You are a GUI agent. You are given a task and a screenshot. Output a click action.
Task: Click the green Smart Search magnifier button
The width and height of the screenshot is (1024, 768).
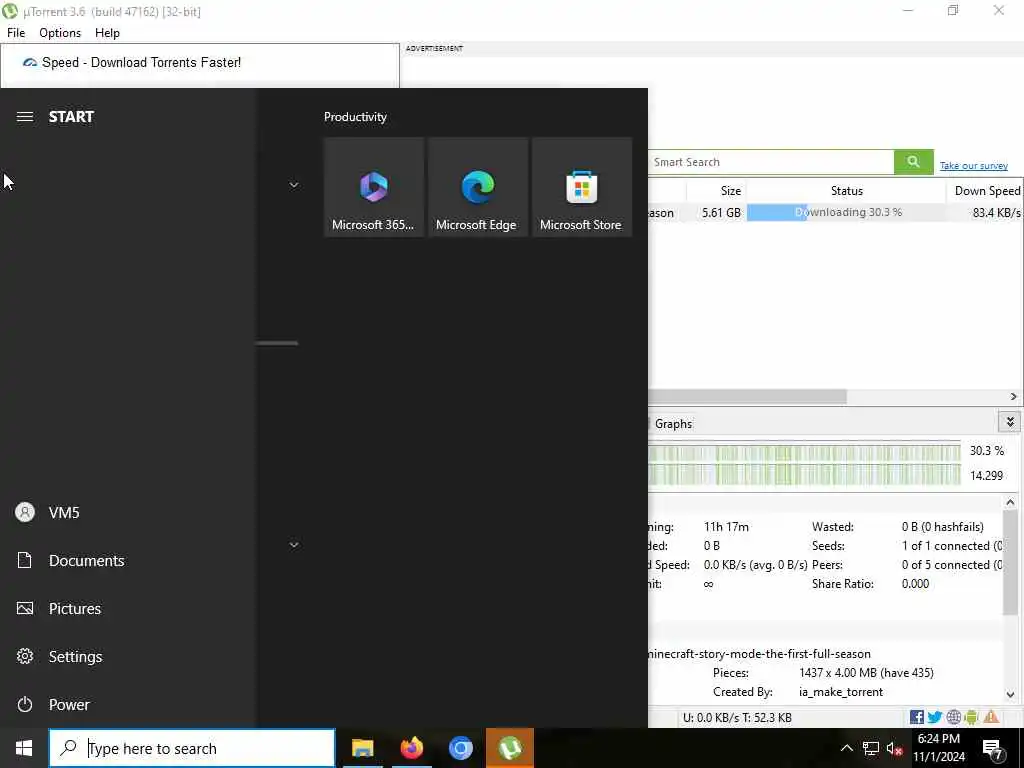[x=914, y=162]
